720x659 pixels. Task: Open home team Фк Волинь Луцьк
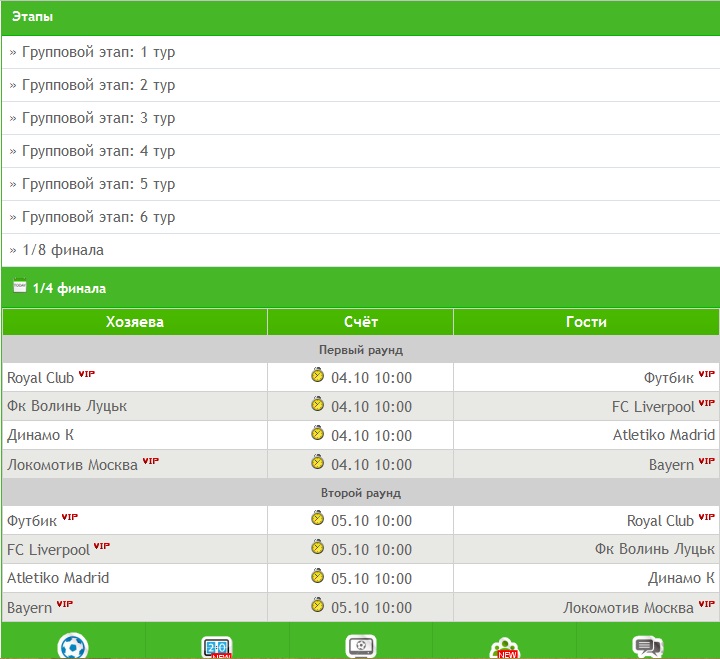click(x=67, y=406)
